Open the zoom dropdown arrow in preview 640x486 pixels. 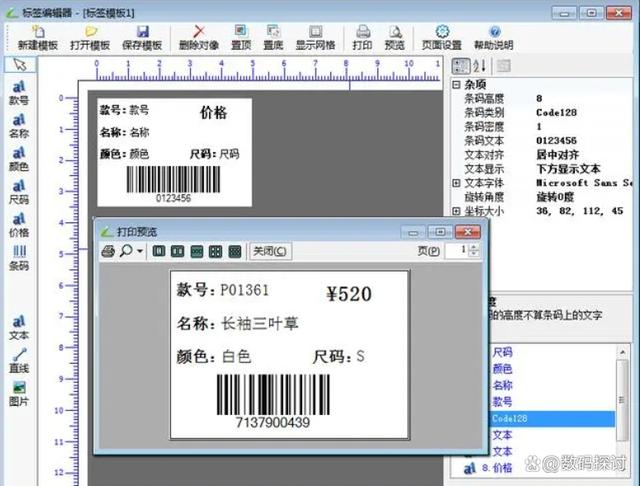pos(140,251)
